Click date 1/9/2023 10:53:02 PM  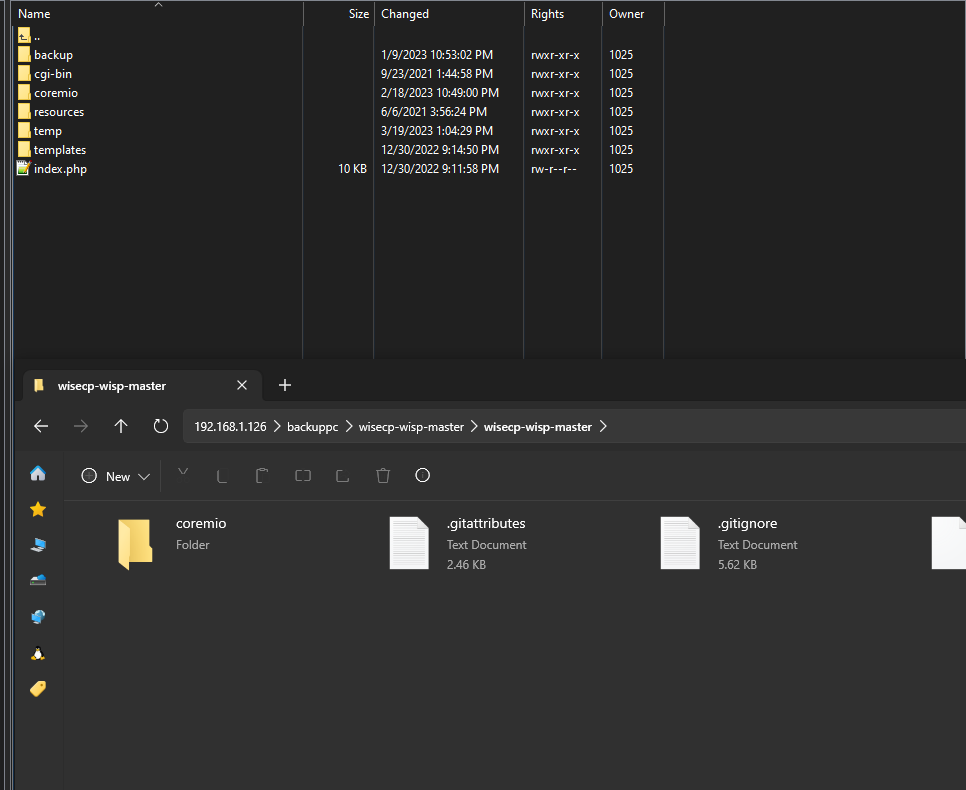(437, 55)
